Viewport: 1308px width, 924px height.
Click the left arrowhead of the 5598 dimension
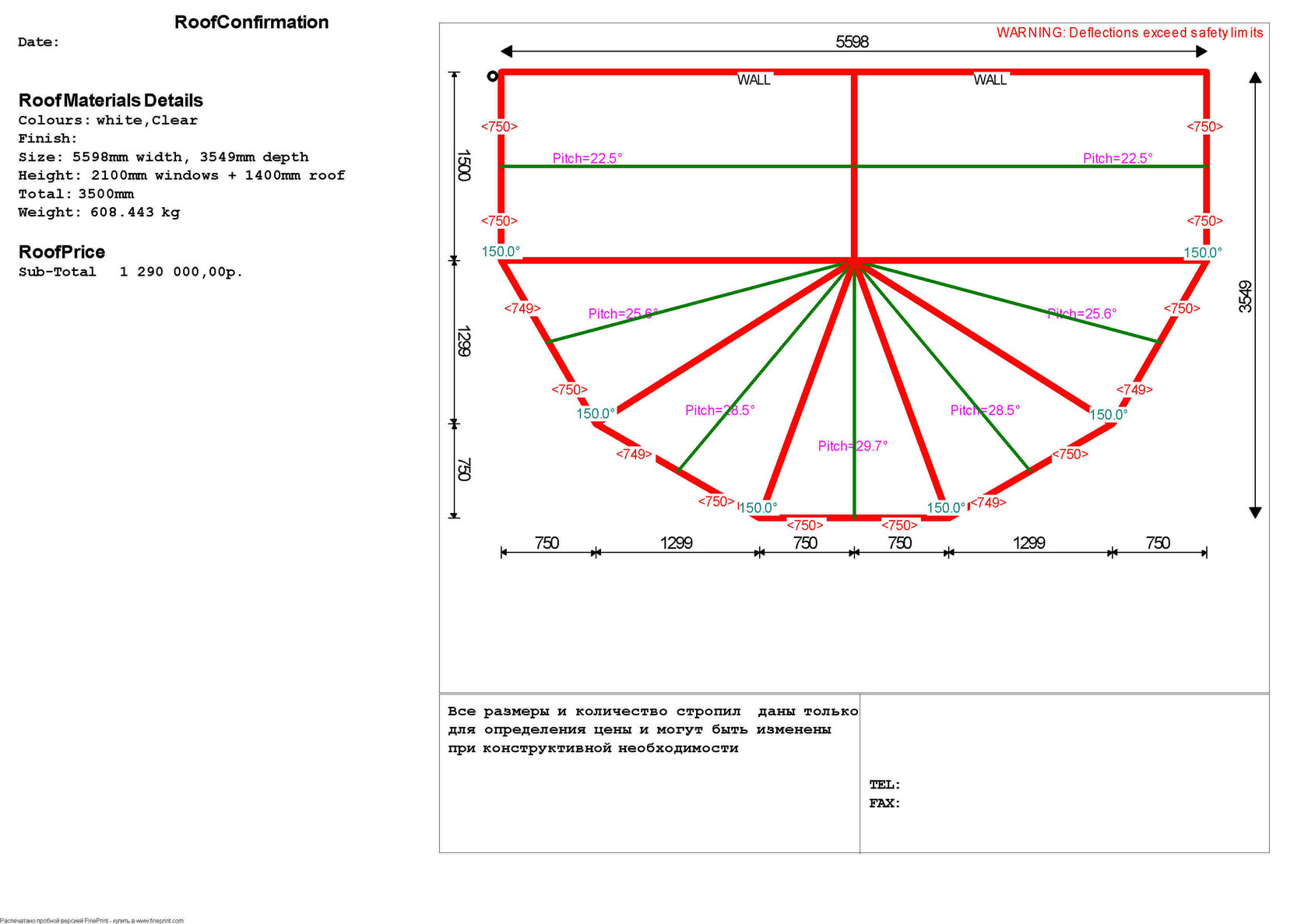pos(507,51)
